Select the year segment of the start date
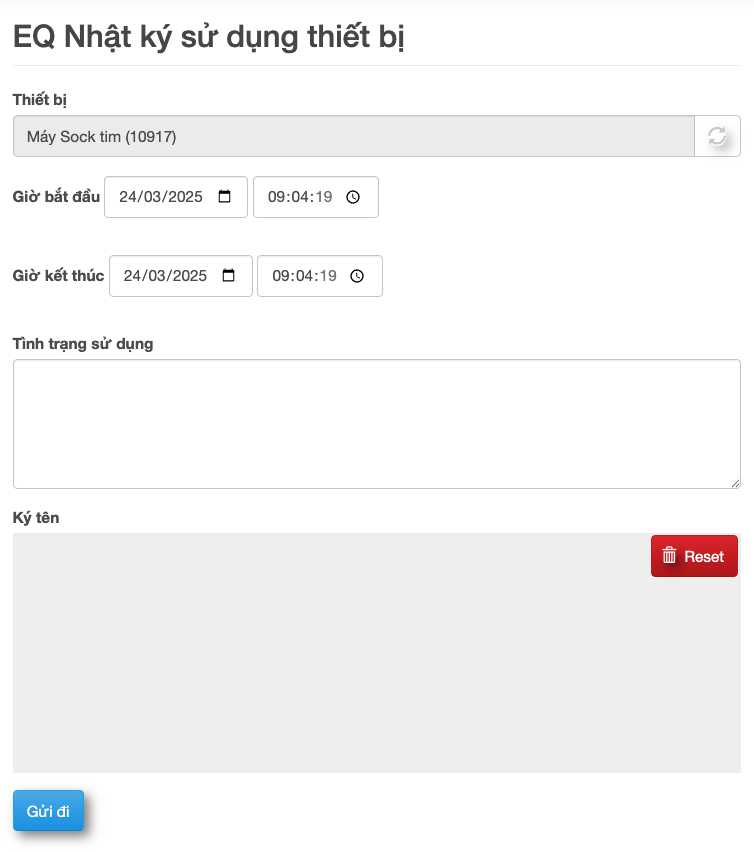Image resolution: width=754 pixels, height=852 pixels. 185,197
